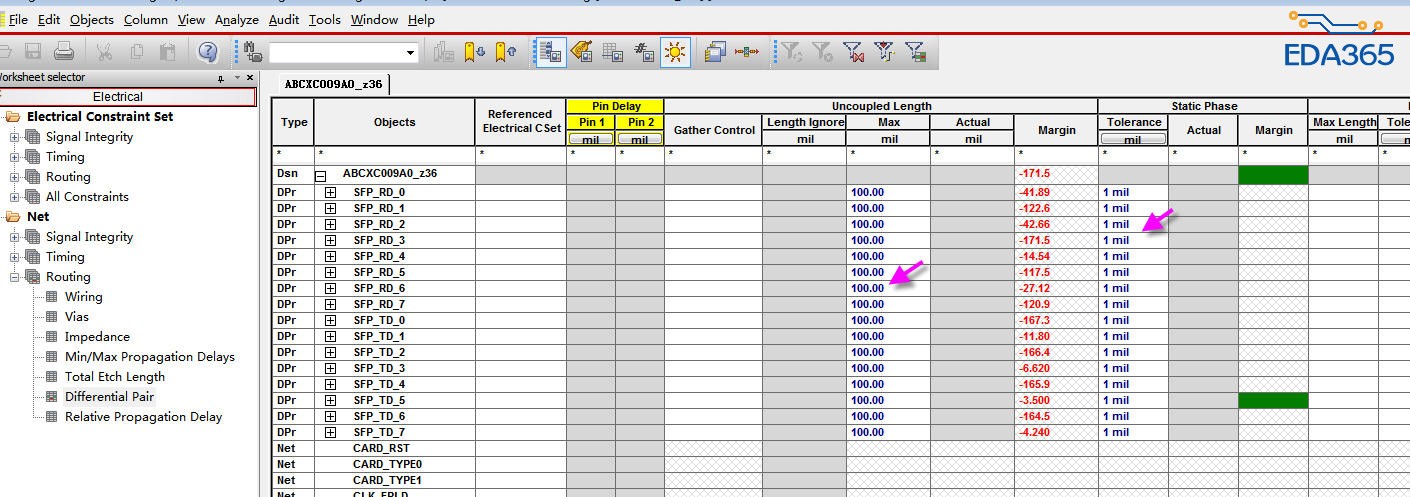Expand Signal Integrity under Electrical Constraint Set
The height and width of the screenshot is (497, 1410).
click(x=15, y=137)
